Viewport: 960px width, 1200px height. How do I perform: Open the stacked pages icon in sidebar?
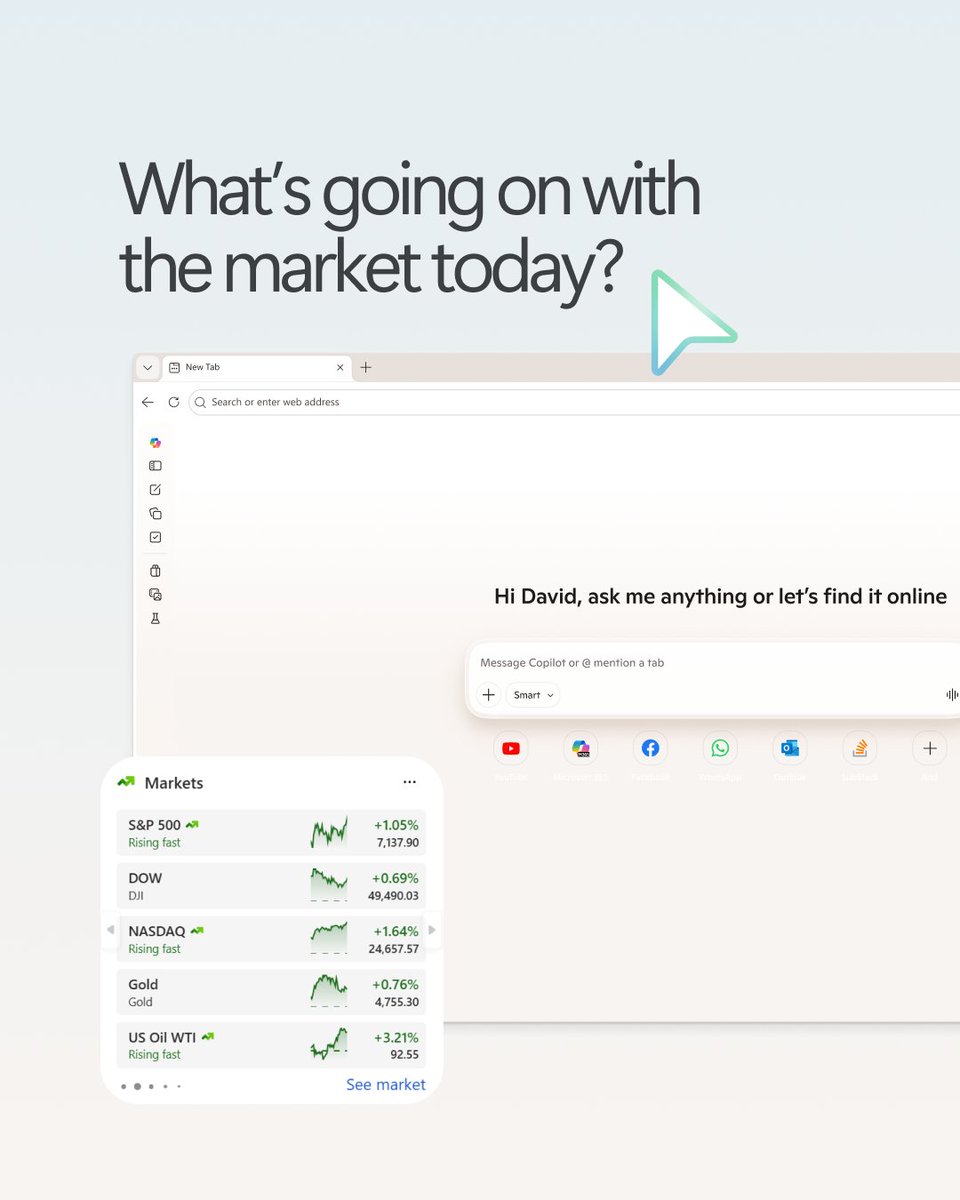click(x=155, y=514)
